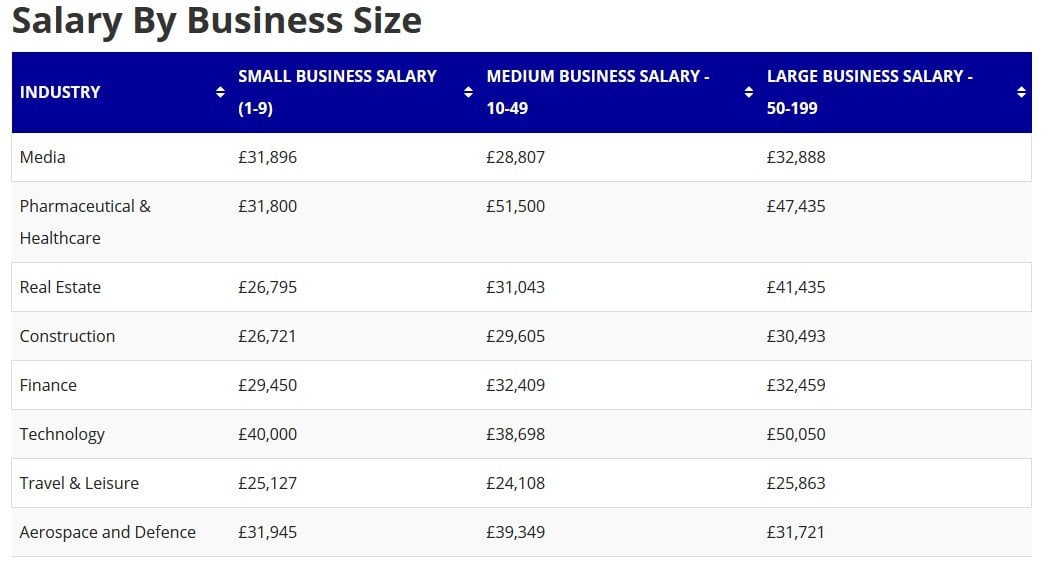Sort table by the Industry column header
1042x563 pixels.
60,92
